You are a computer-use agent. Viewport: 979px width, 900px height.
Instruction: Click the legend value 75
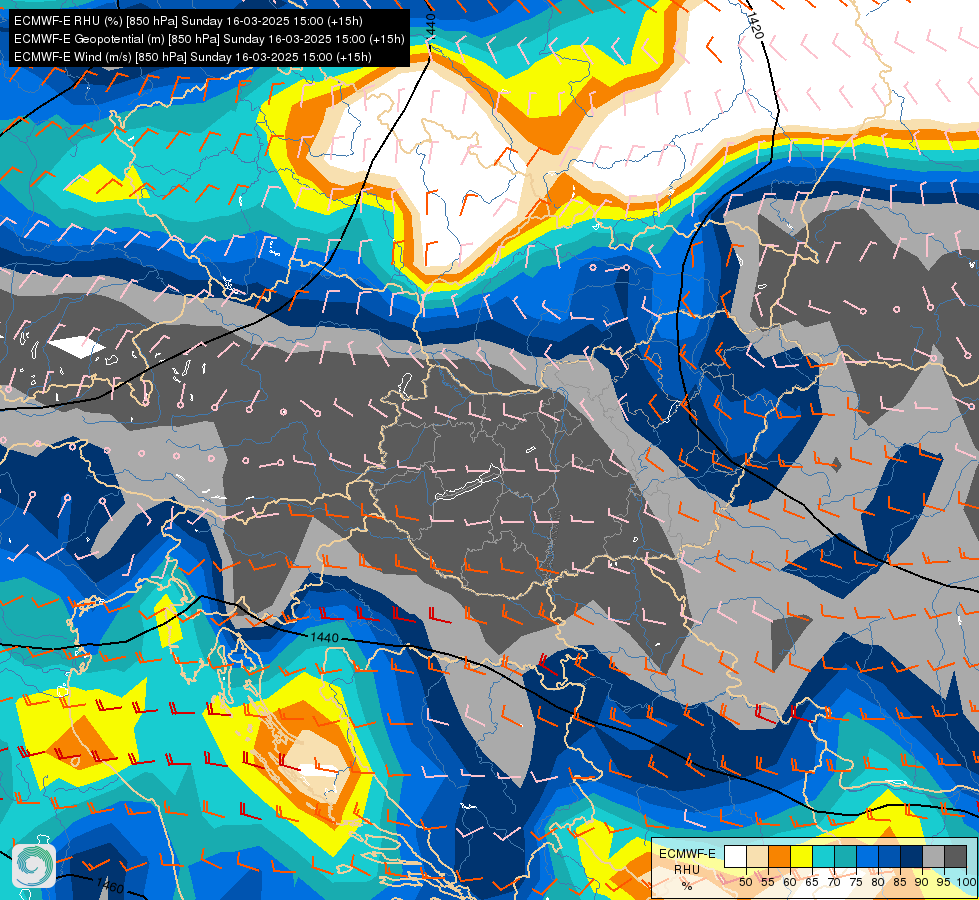(856, 882)
